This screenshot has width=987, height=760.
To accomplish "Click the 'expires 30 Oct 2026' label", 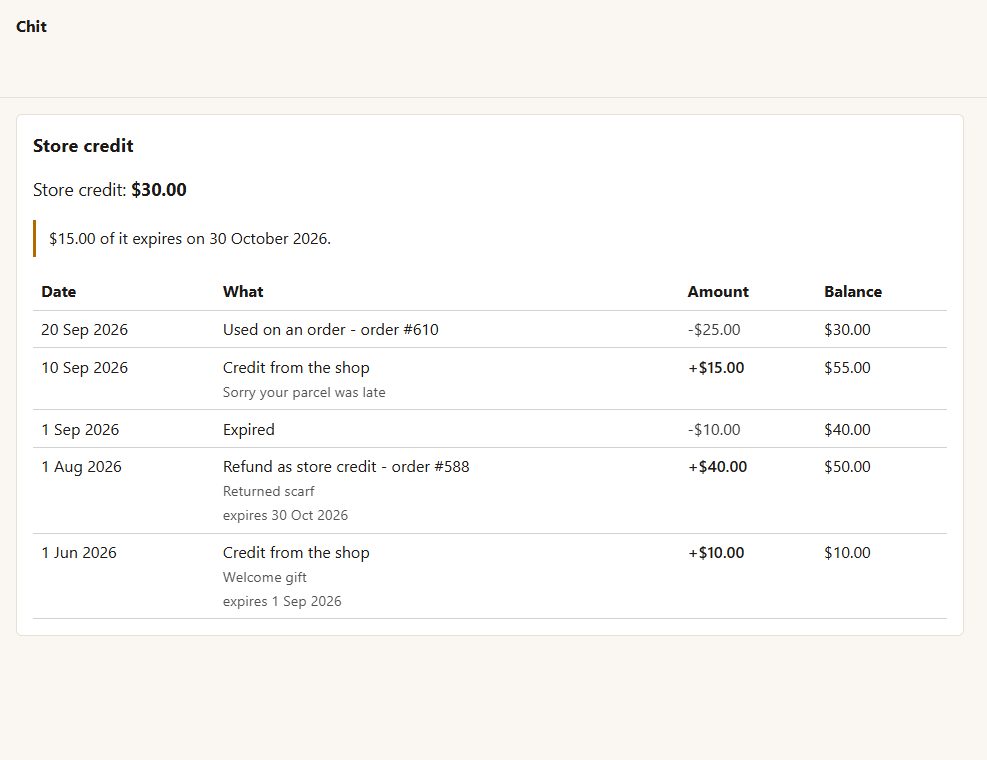I will pos(285,515).
